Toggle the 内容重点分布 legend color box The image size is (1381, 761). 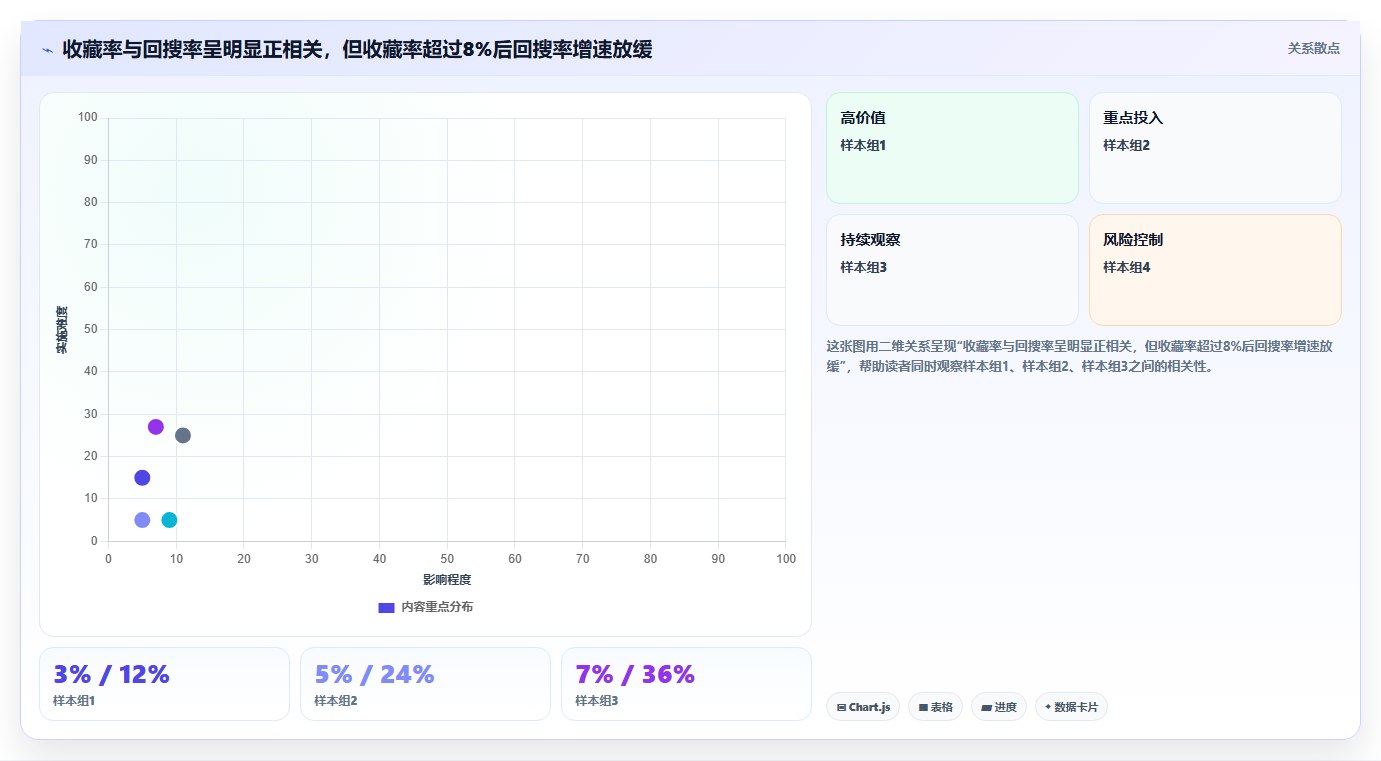pyautogui.click(x=386, y=607)
